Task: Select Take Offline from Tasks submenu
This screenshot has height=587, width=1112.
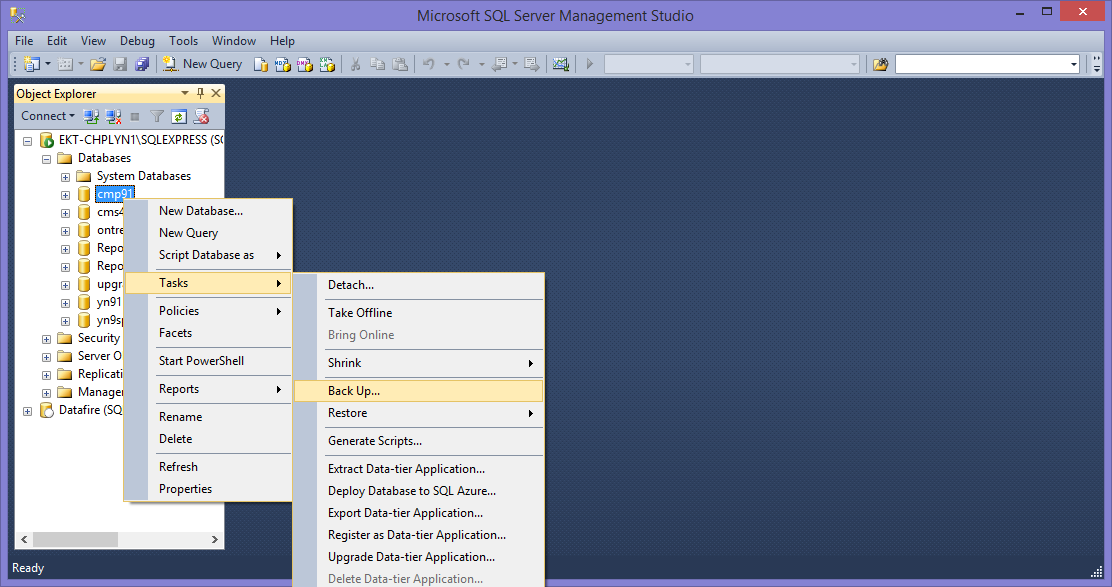Action: (x=418, y=313)
